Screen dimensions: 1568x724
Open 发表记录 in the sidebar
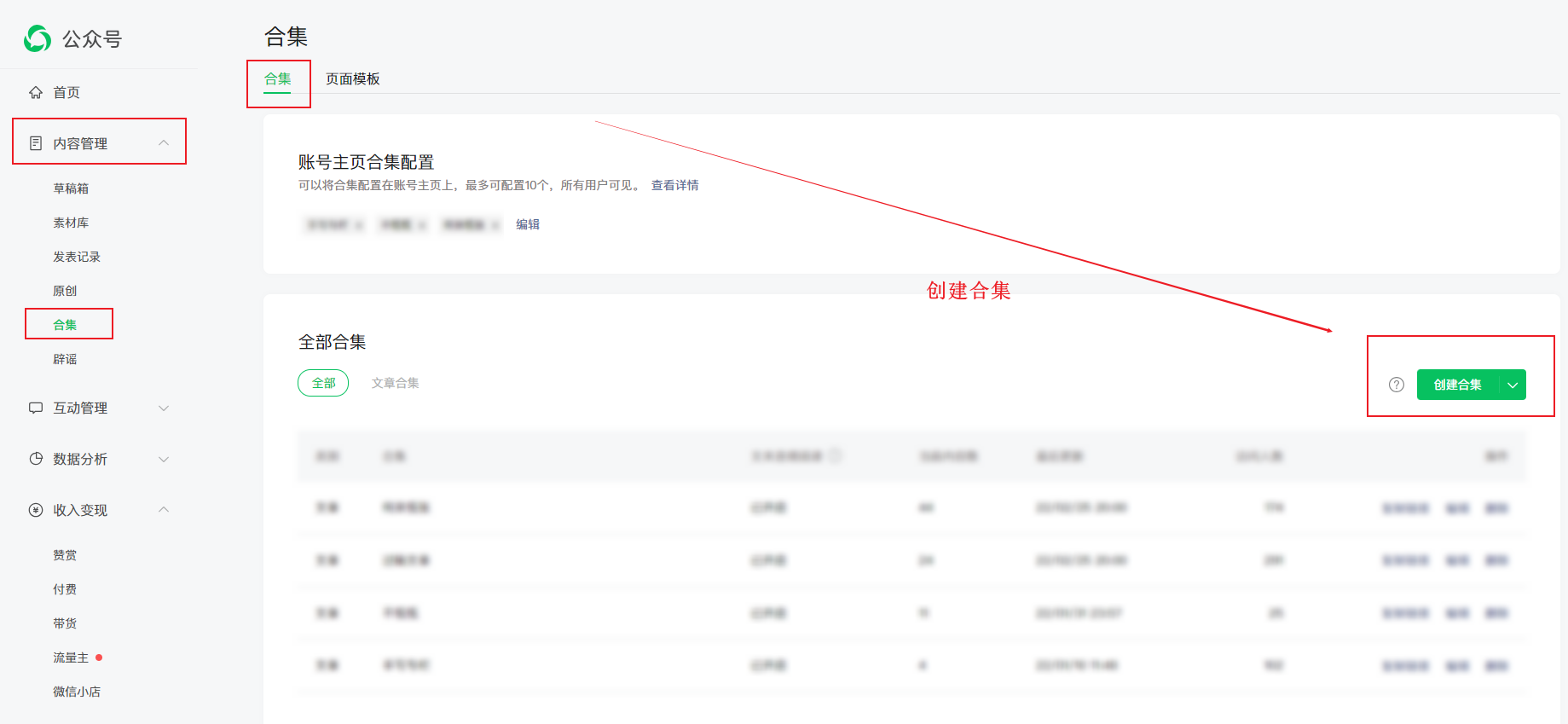[x=77, y=257]
